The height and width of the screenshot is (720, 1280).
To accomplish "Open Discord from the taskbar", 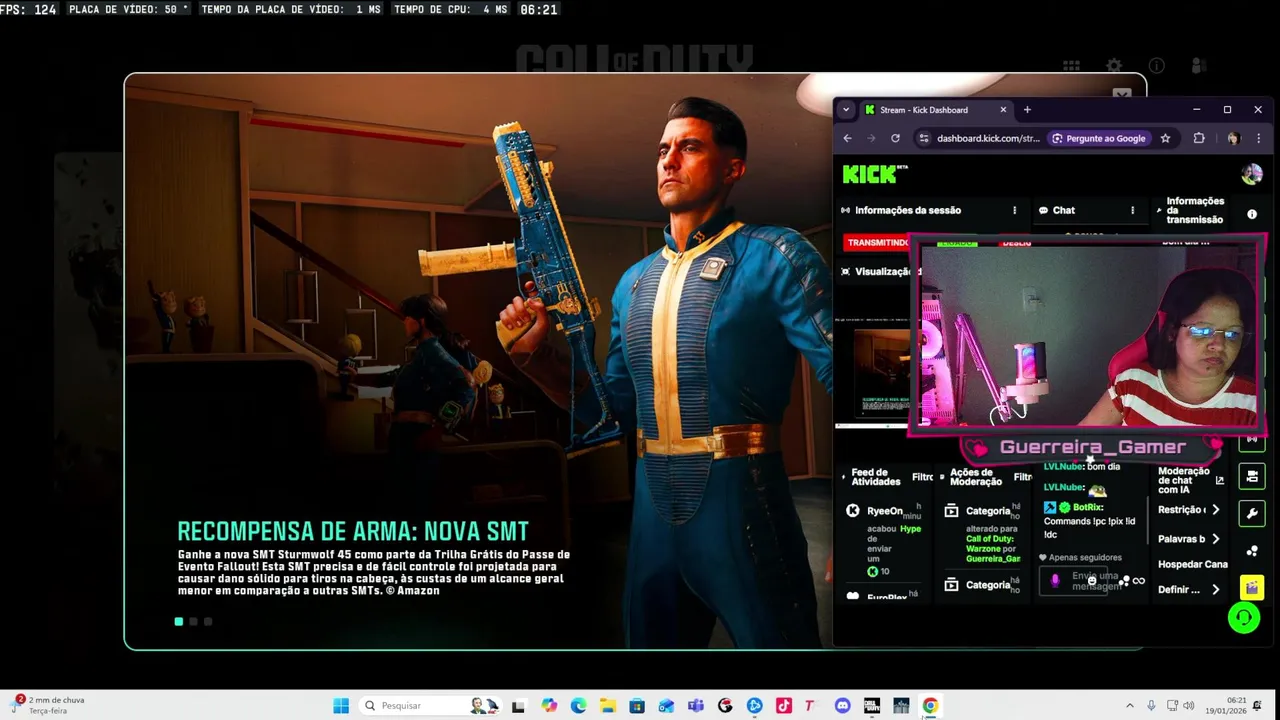I will 842,706.
